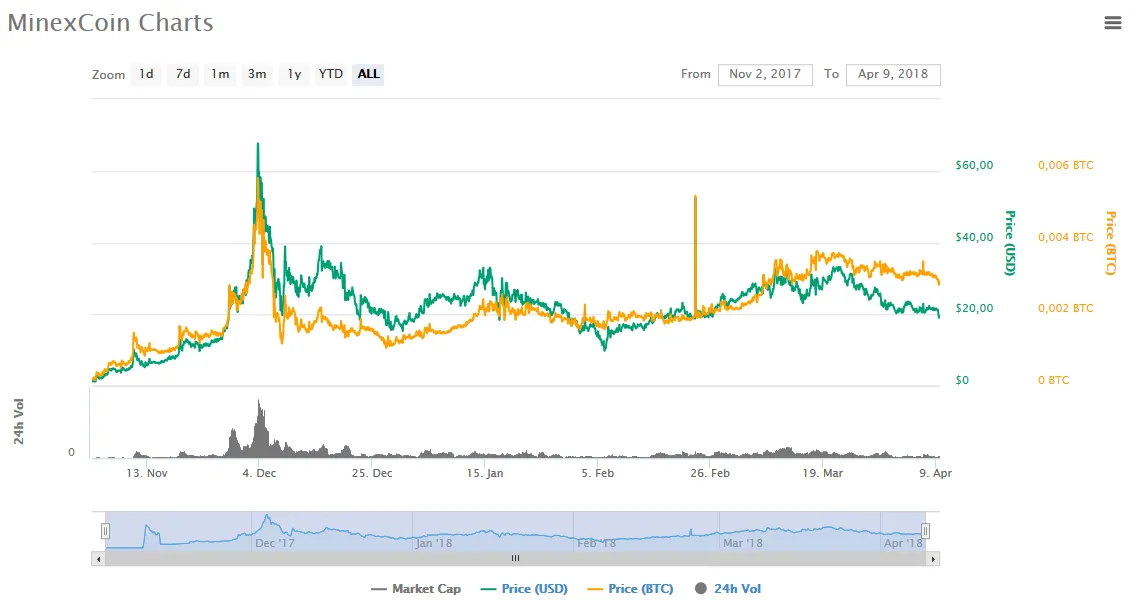Image resolution: width=1136 pixels, height=605 pixels.
Task: Click the $60,00 axis label
Action: pyautogui.click(x=974, y=165)
